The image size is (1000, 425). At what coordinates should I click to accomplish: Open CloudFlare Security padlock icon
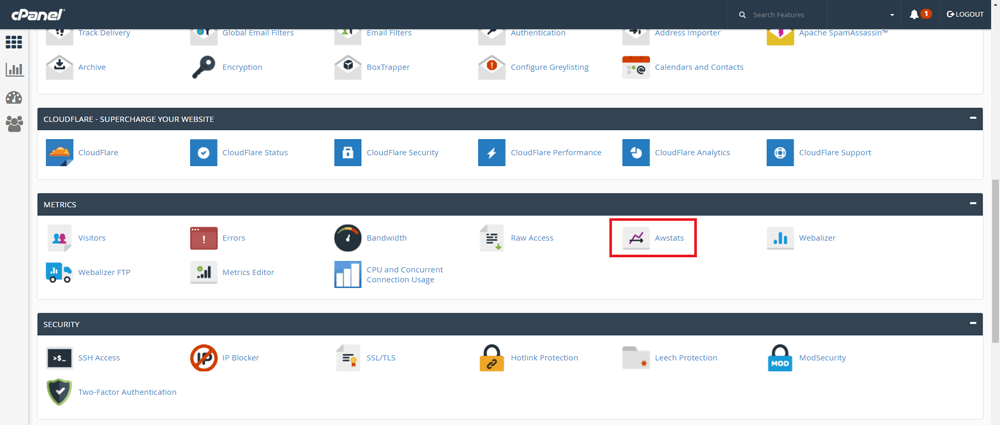[x=348, y=153]
